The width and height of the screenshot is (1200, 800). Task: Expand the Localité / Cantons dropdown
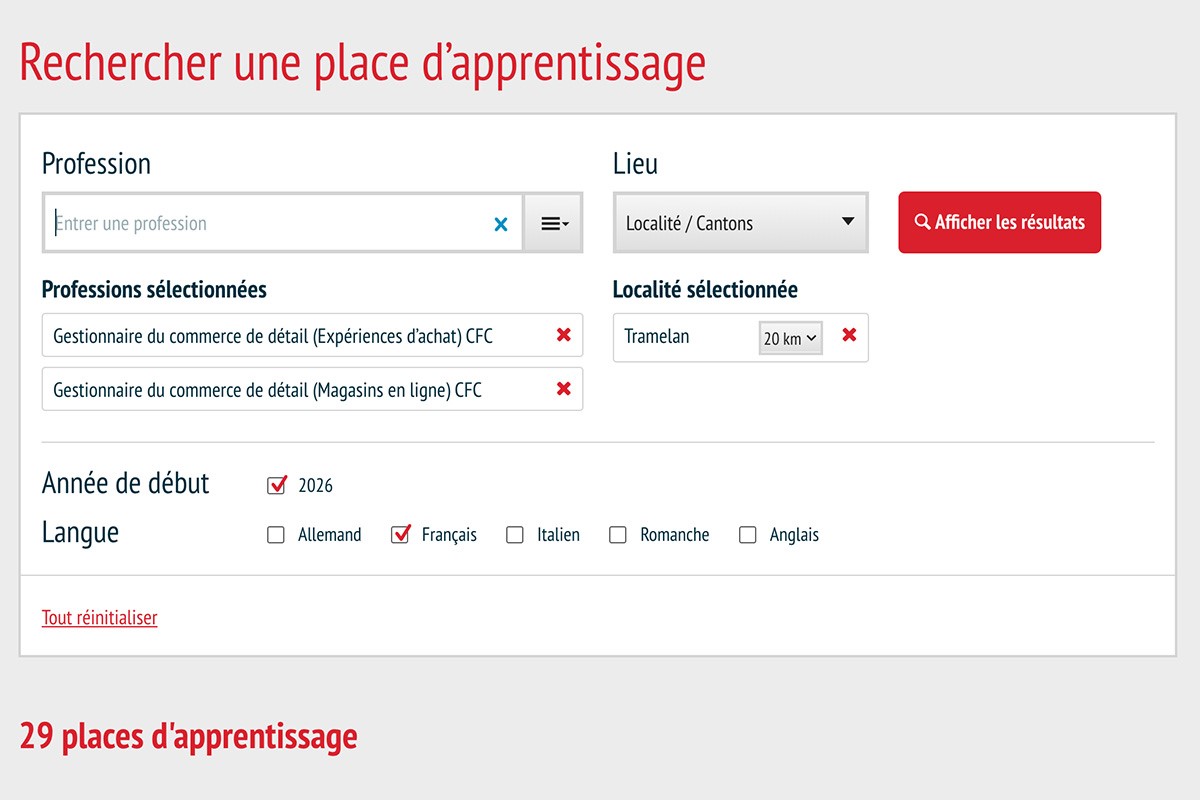(740, 223)
